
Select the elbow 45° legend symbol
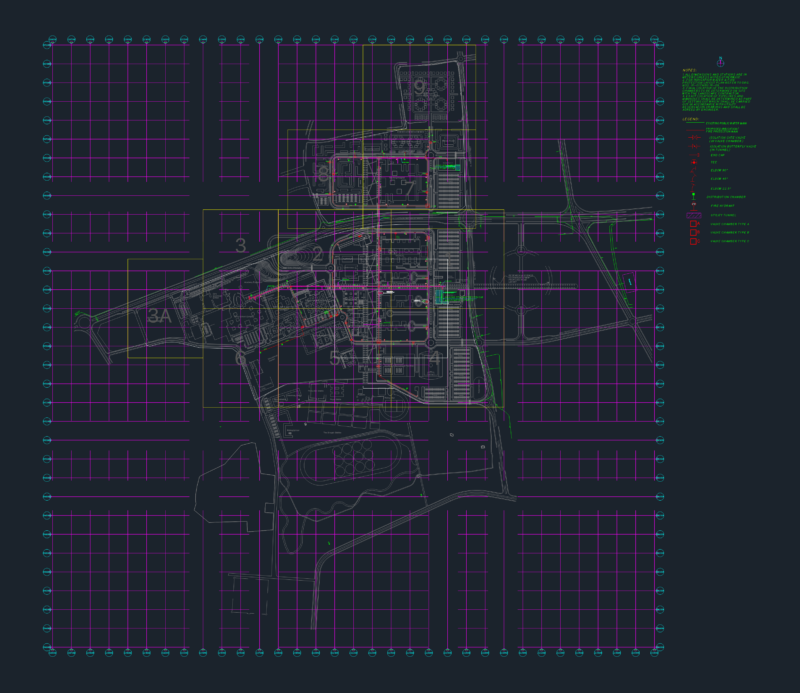pyautogui.click(x=694, y=179)
